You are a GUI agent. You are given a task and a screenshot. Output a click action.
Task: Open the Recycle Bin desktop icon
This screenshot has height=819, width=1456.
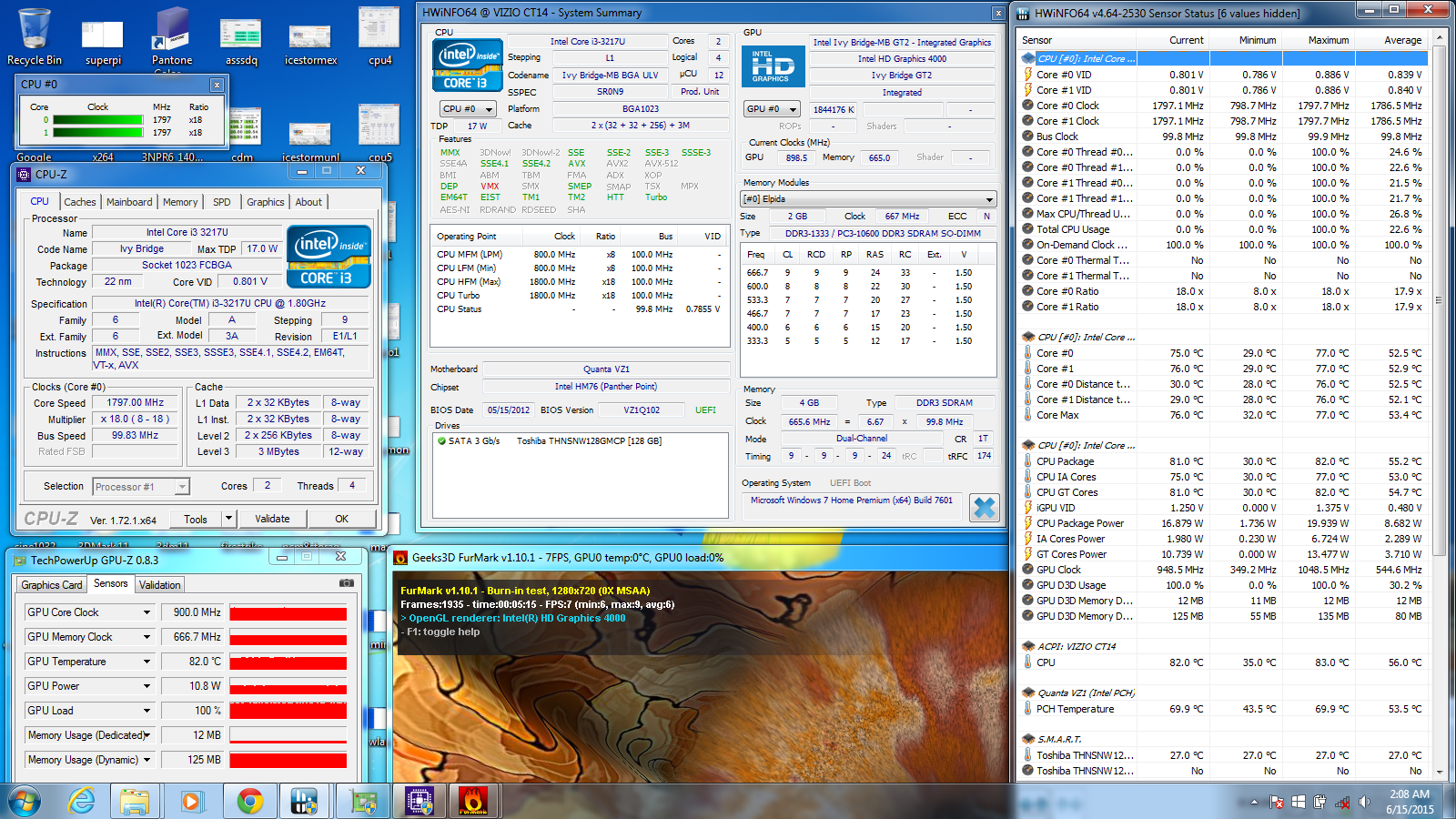(35, 36)
